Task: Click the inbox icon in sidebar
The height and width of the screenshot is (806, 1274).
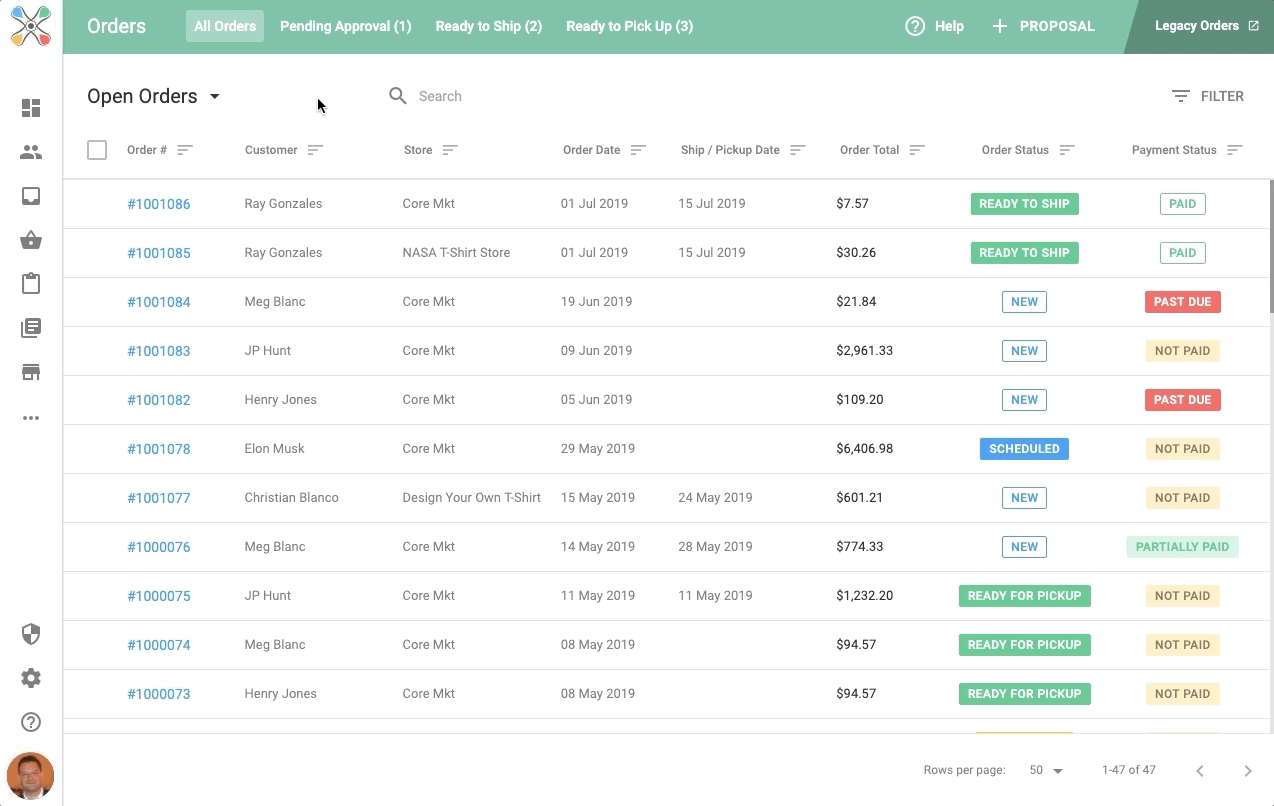Action: click(x=31, y=196)
